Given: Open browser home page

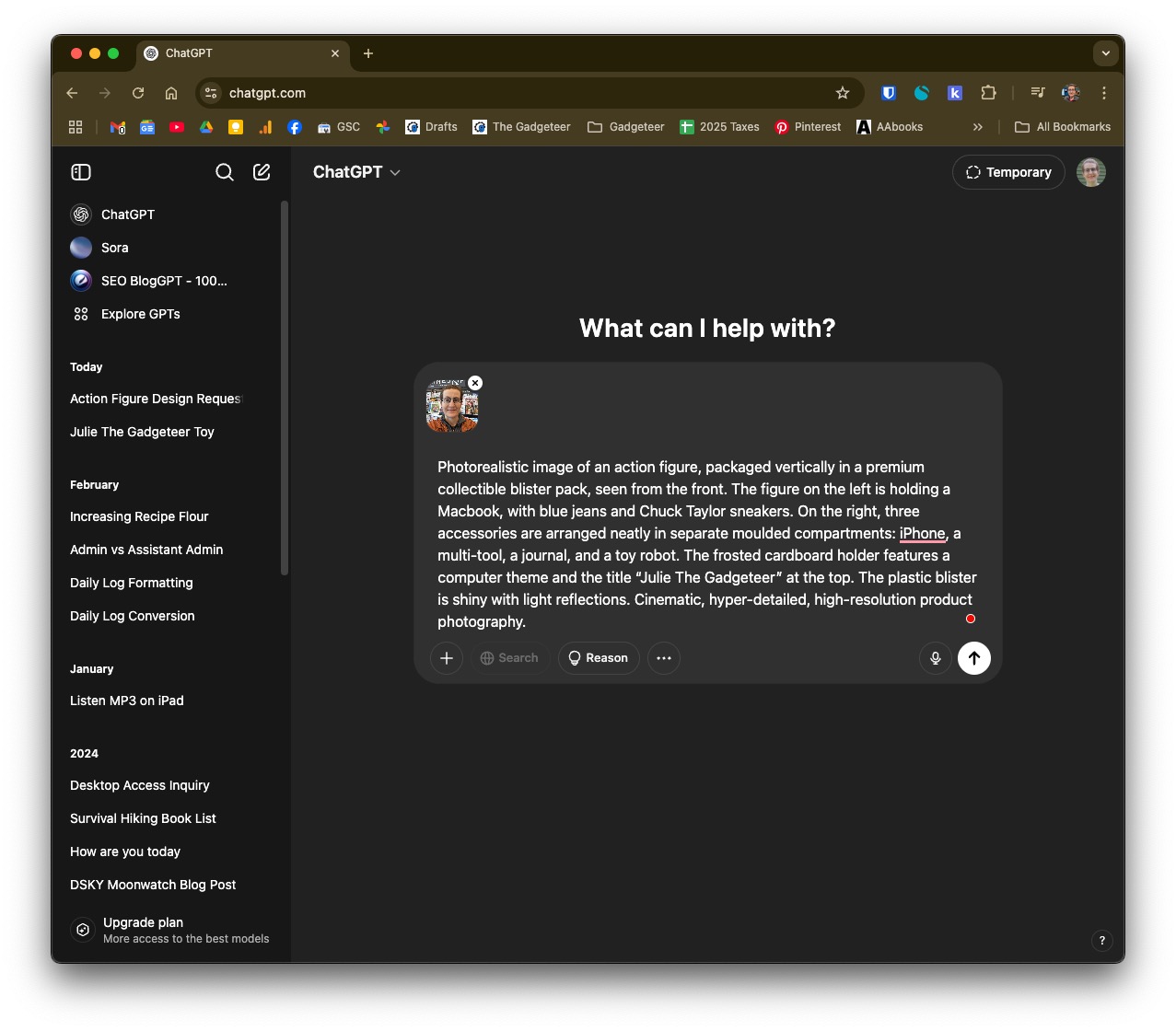Looking at the screenshot, I should coord(171,93).
